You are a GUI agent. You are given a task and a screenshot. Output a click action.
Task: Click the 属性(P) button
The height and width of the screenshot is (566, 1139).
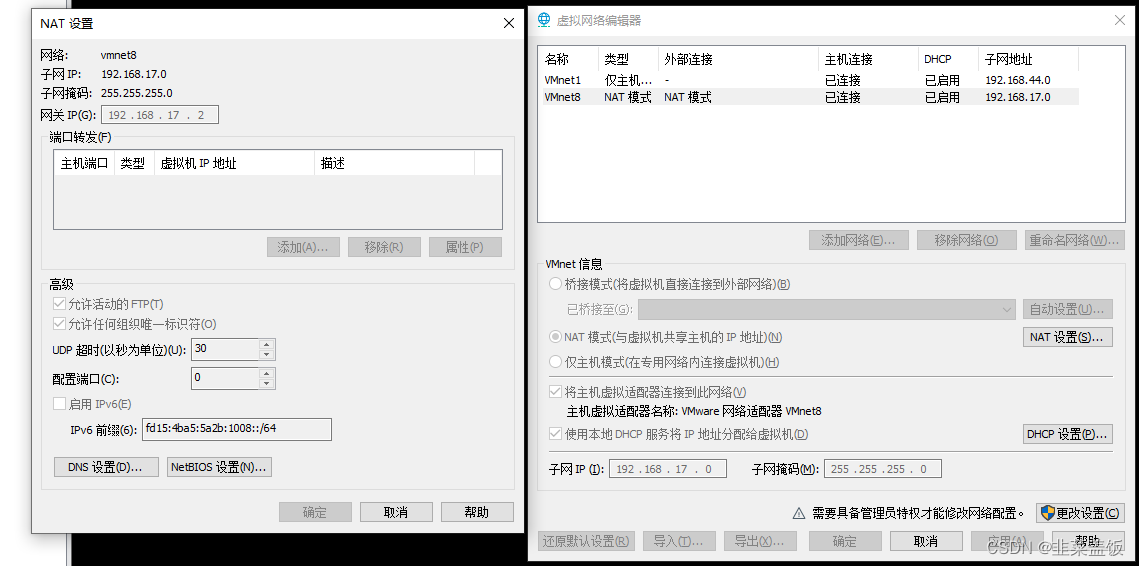465,247
